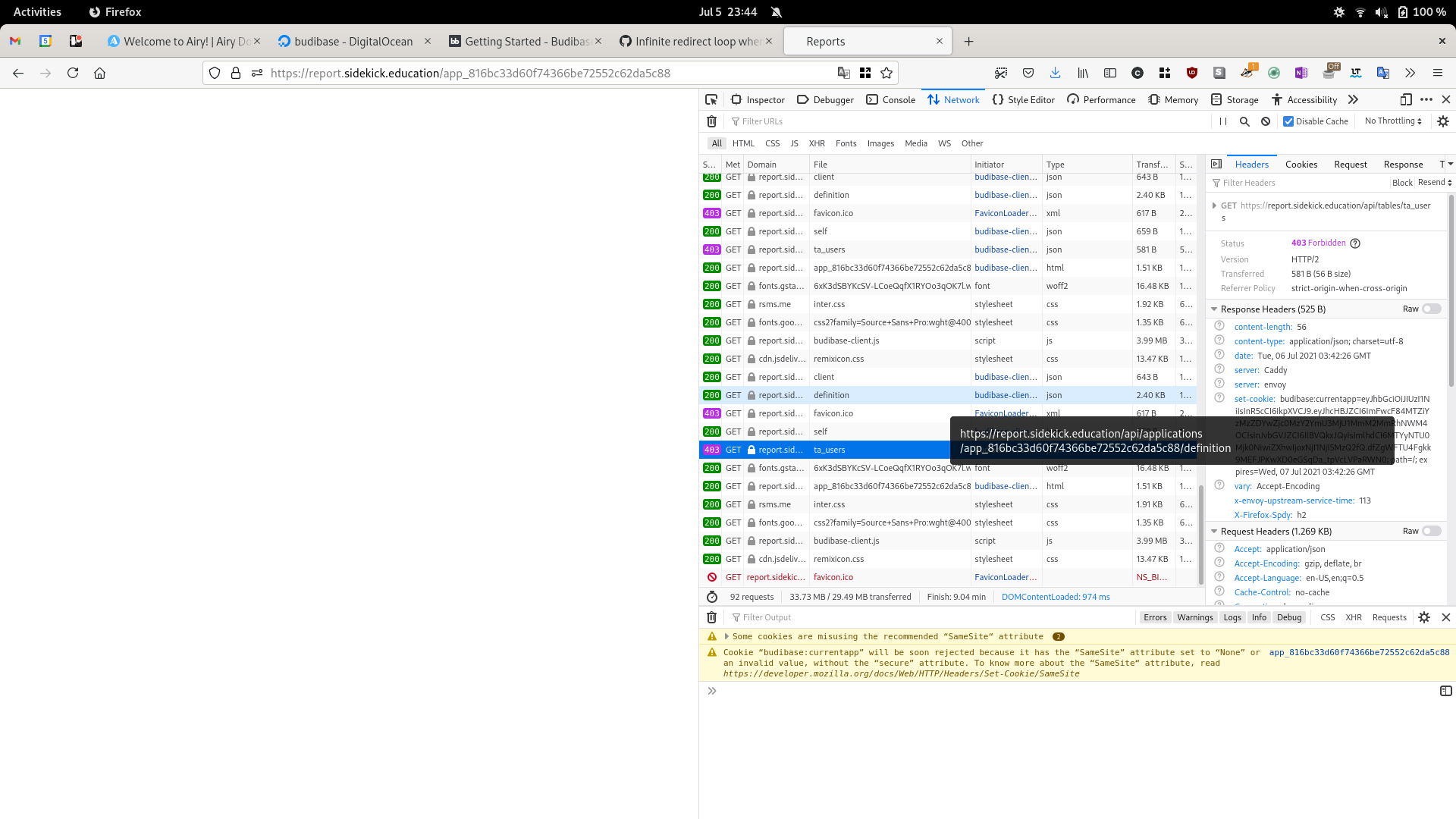
Task: Search within network requests
Action: 1244,121
